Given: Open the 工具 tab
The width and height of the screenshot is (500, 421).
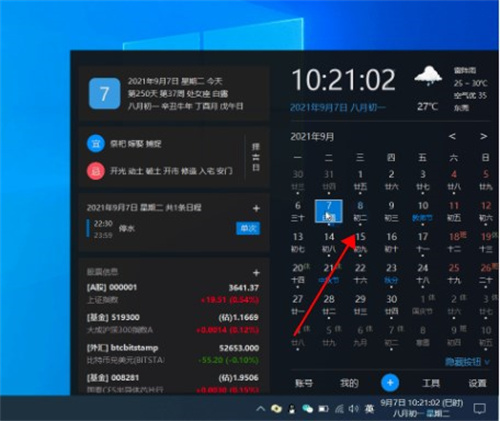Looking at the screenshot, I should (431, 383).
